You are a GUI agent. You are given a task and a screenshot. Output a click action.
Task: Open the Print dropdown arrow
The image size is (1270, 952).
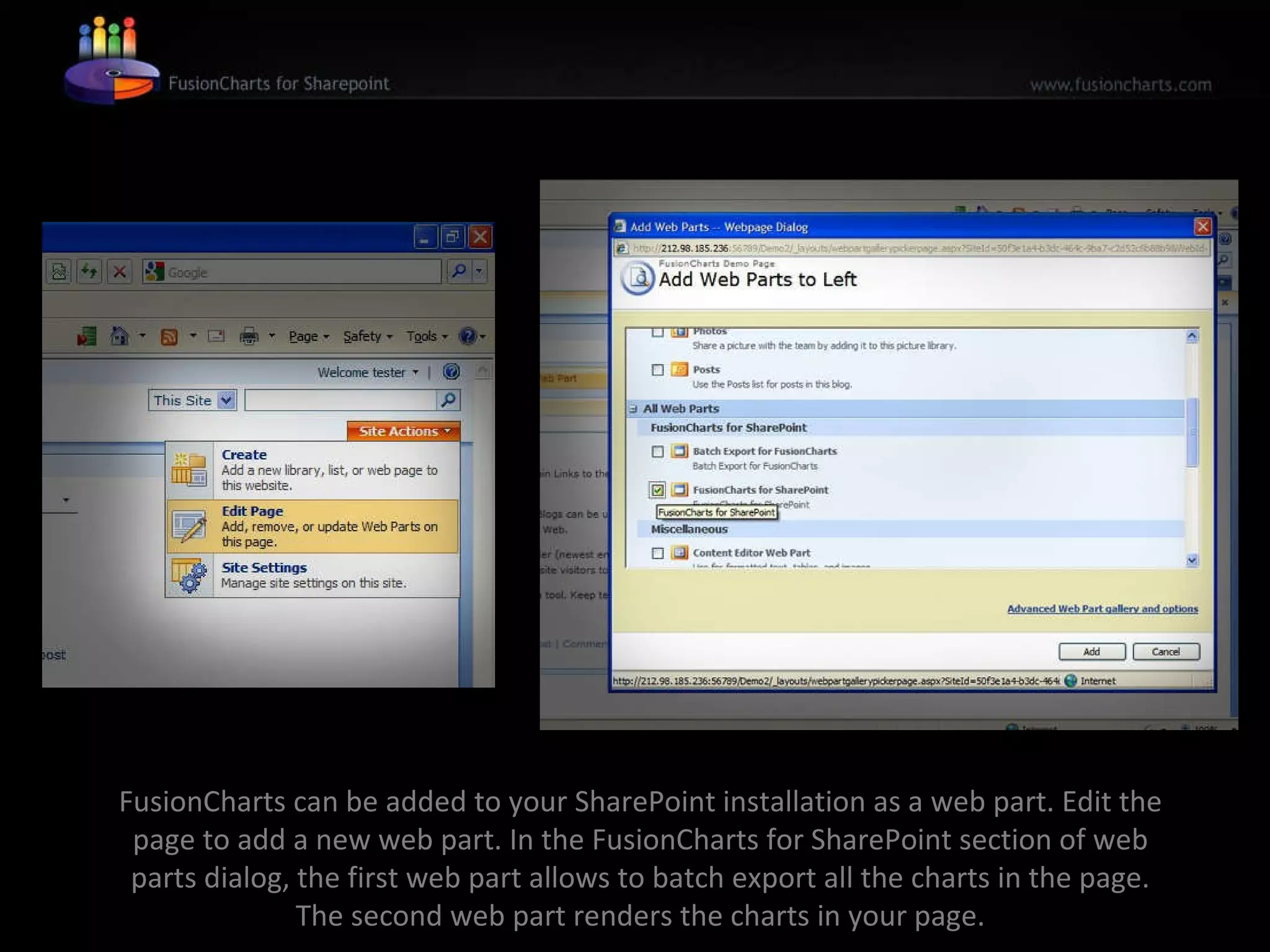coord(272,336)
